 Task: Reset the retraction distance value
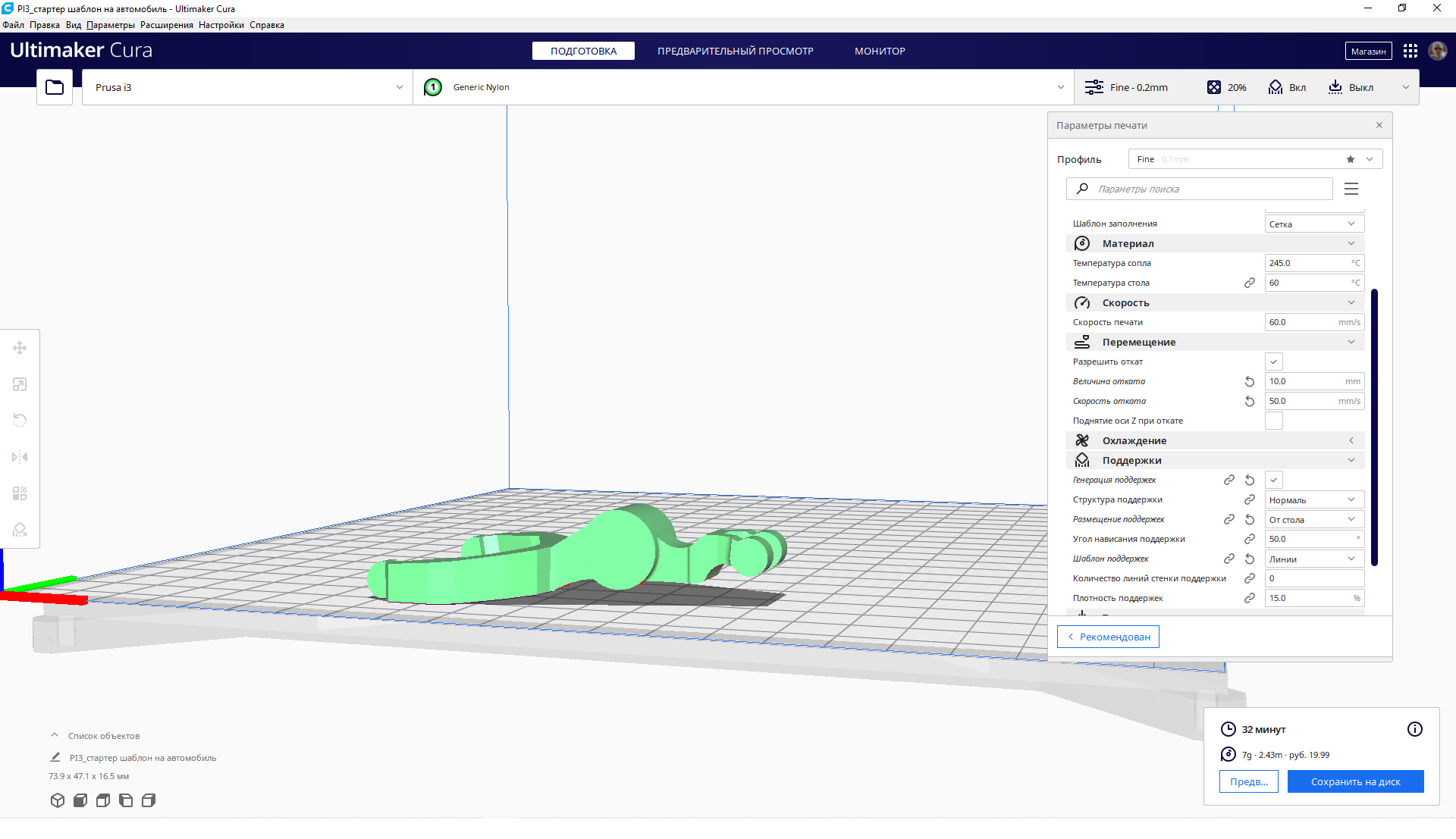pos(1250,381)
